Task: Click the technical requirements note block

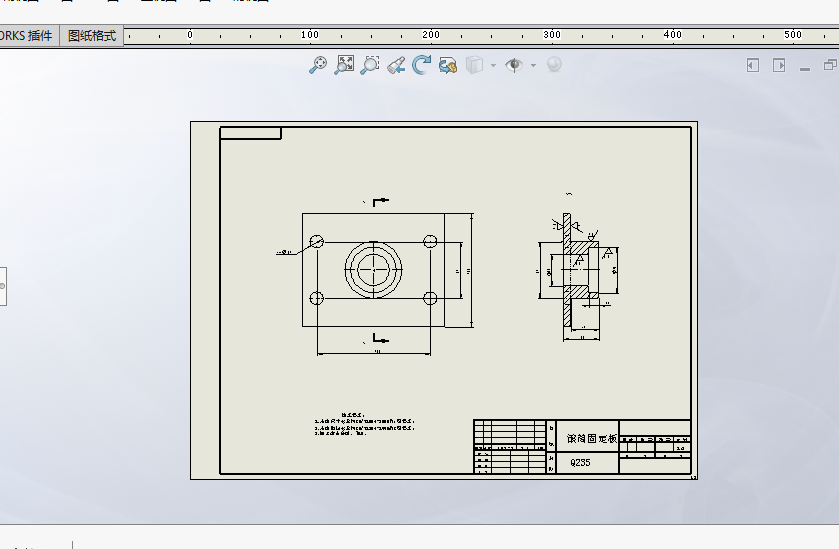Action: (x=364, y=424)
